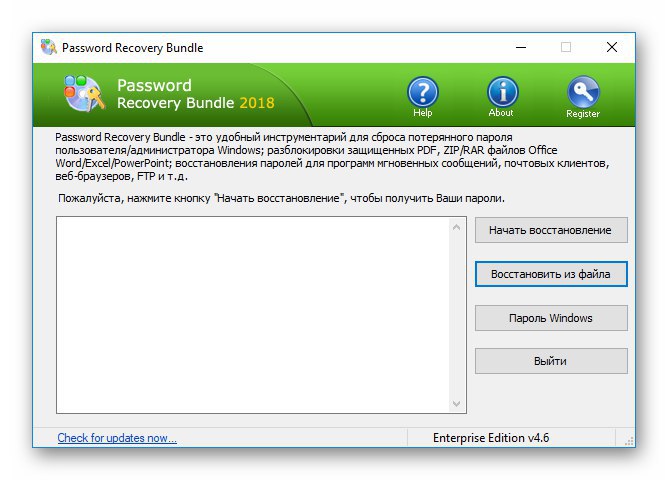
Task: Click the Password Recovery Bundle title text
Action: (x=132, y=48)
